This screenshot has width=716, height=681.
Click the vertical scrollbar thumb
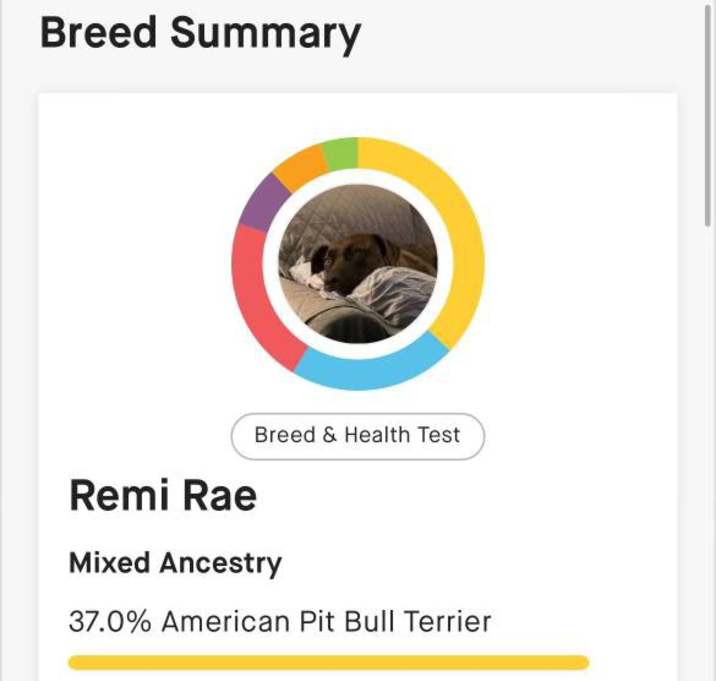[709, 114]
